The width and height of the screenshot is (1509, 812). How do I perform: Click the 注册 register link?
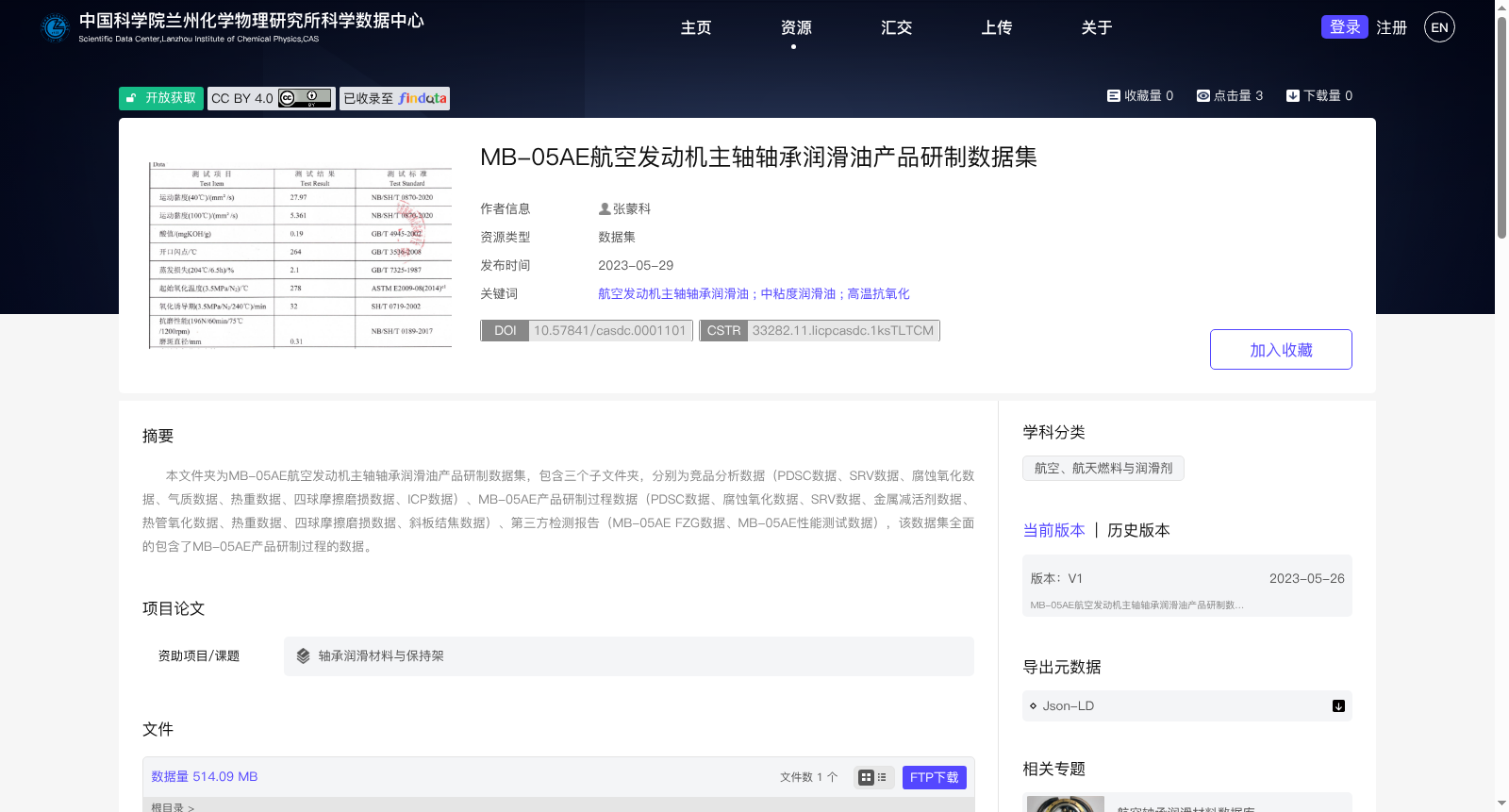(x=1391, y=27)
